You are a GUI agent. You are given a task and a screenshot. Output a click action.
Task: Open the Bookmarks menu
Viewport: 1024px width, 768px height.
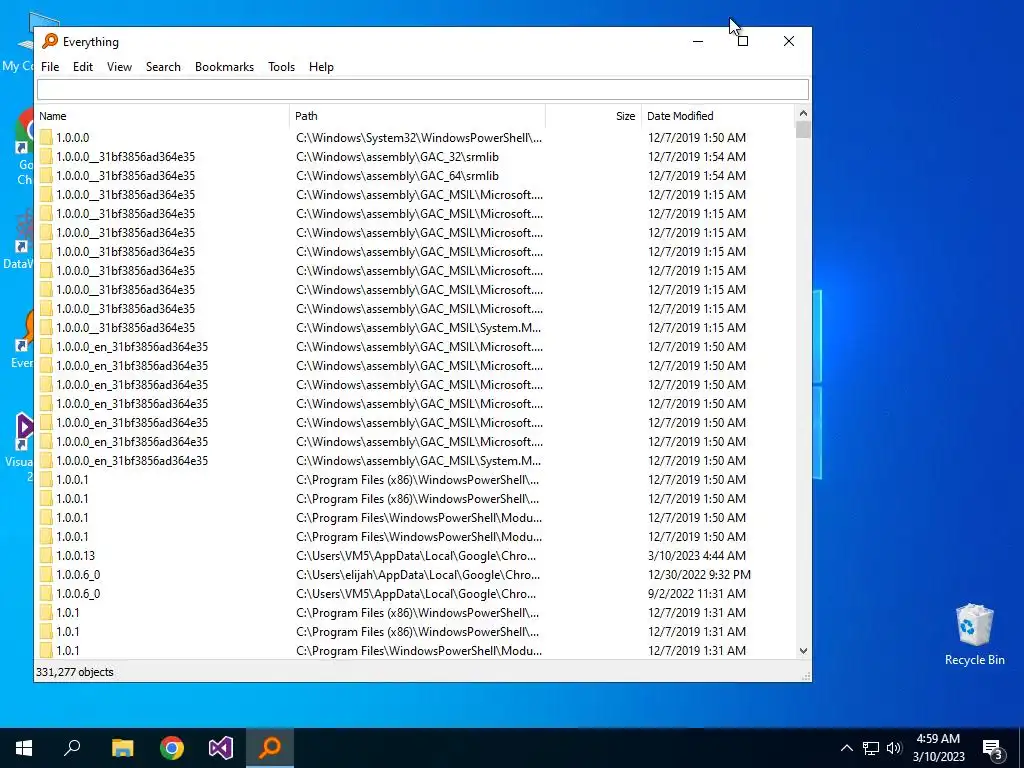coord(224,67)
